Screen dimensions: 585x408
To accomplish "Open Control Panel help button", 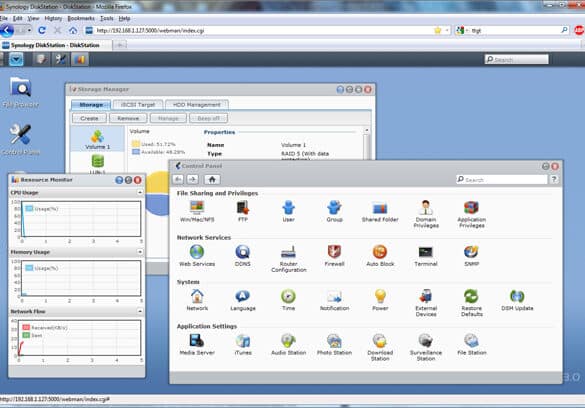I will tap(554, 179).
